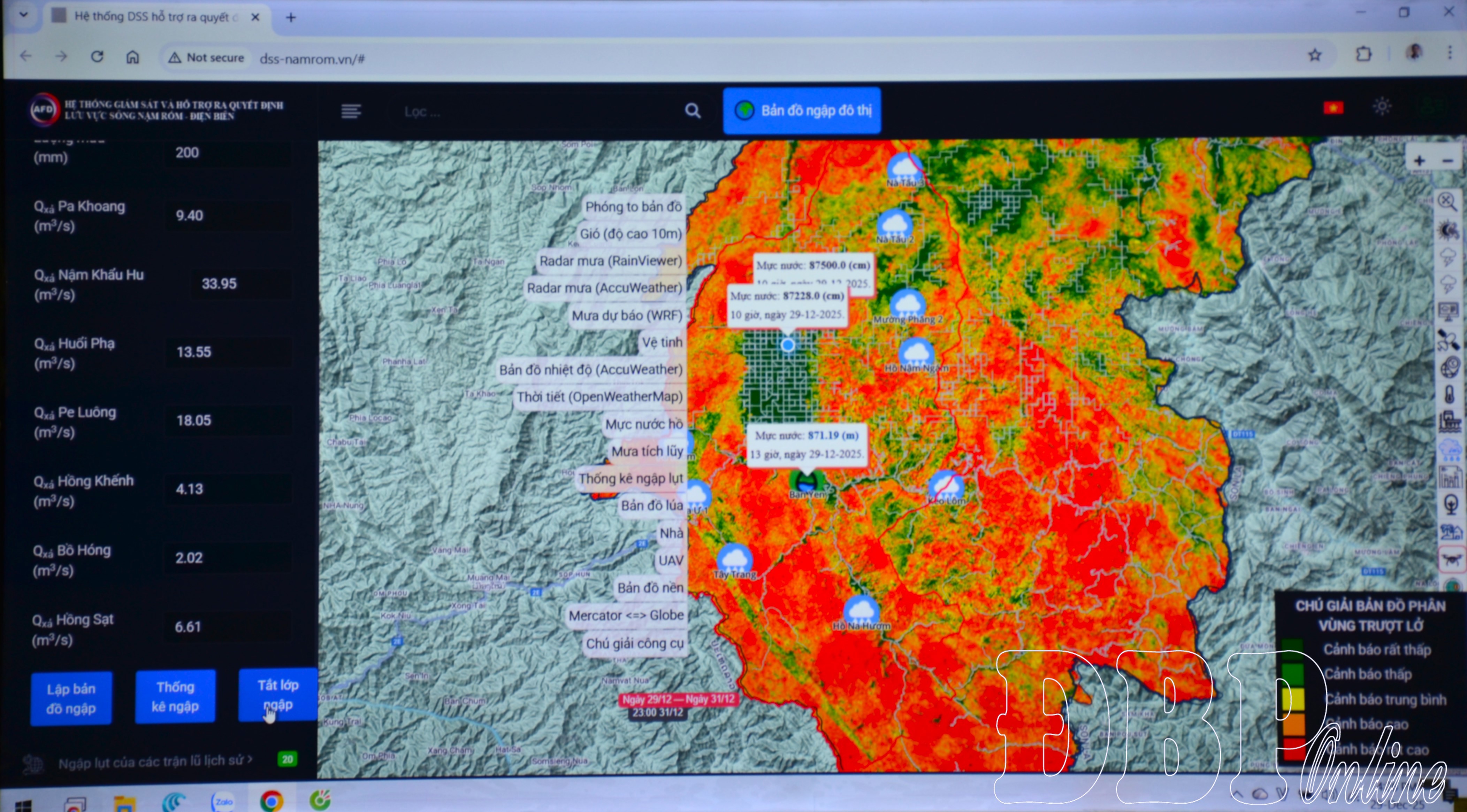
Task: Click yellow Cảnh báo trung bình legend swatch
Action: click(1293, 699)
